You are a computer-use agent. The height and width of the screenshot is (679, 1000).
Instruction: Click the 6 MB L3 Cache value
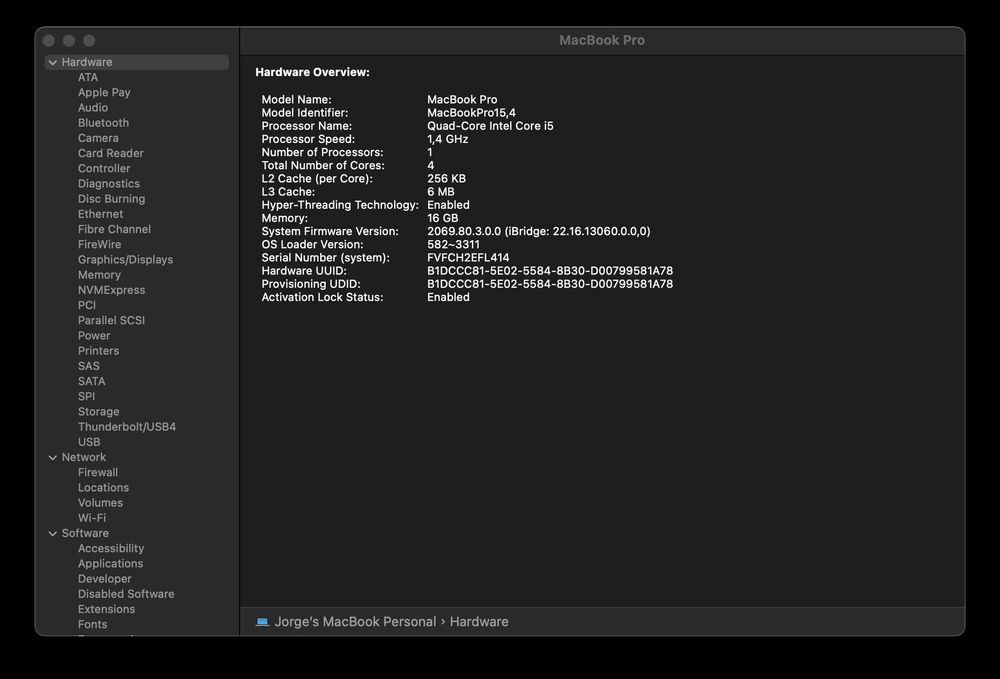coord(441,192)
